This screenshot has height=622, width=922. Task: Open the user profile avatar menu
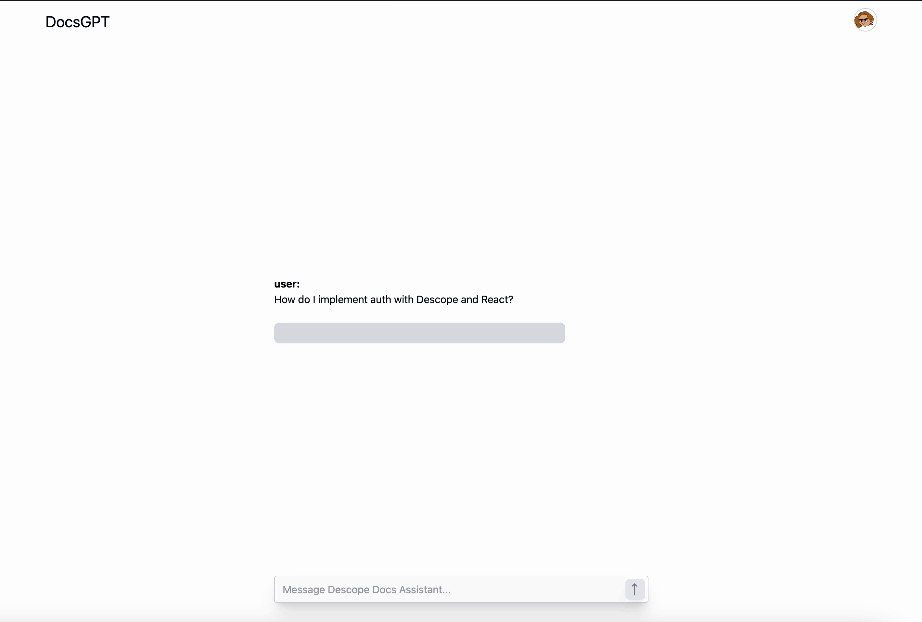click(864, 20)
